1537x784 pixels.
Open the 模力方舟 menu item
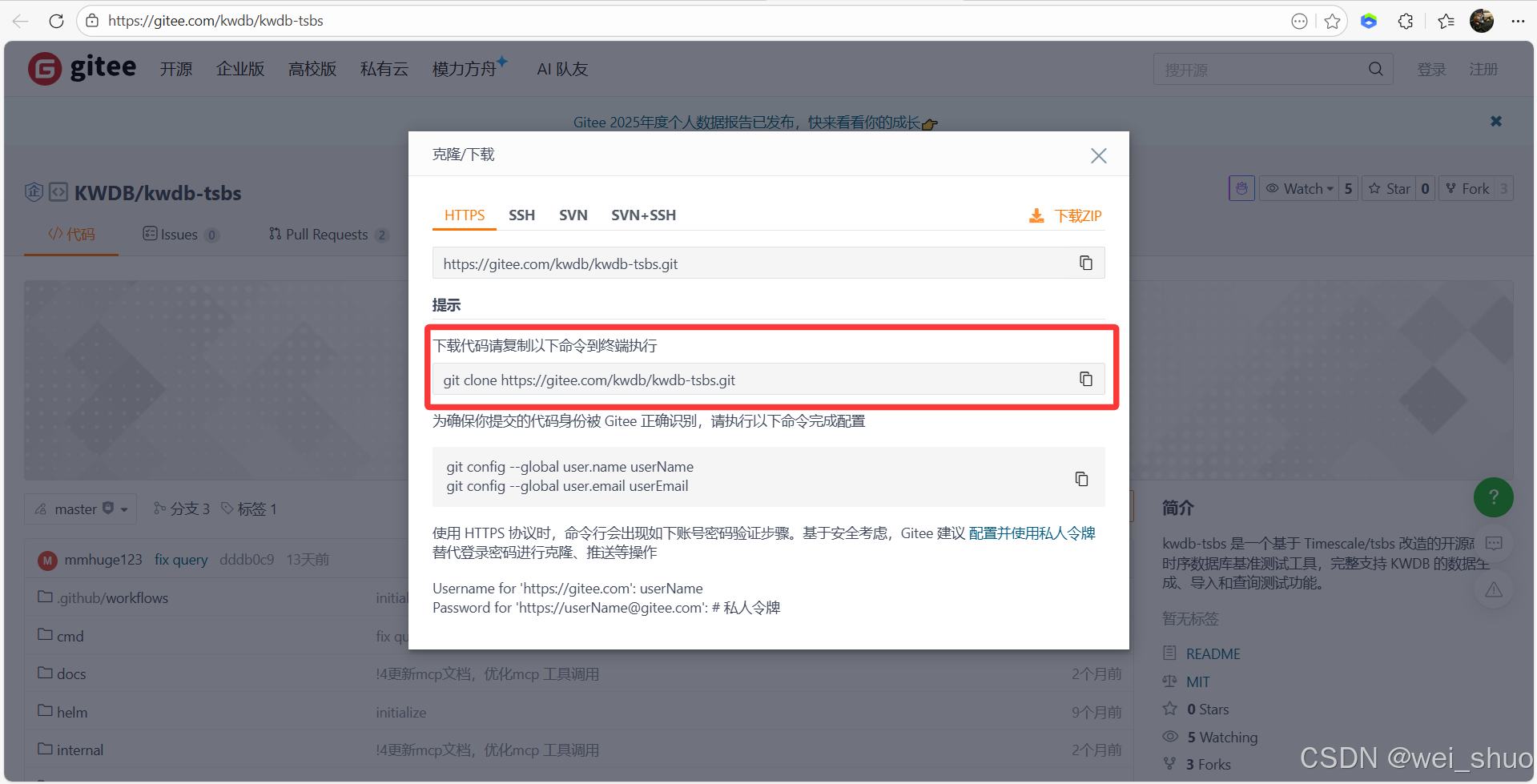tap(469, 68)
